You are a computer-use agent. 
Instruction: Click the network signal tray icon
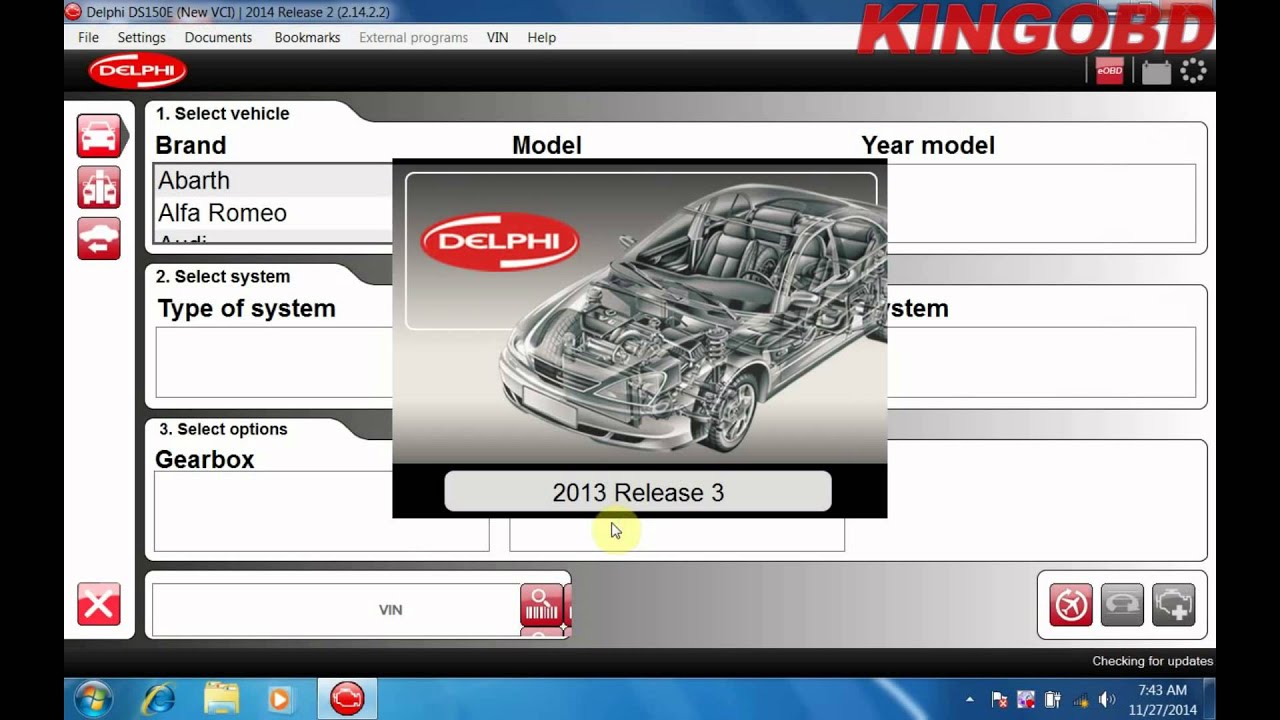click(x=1080, y=700)
